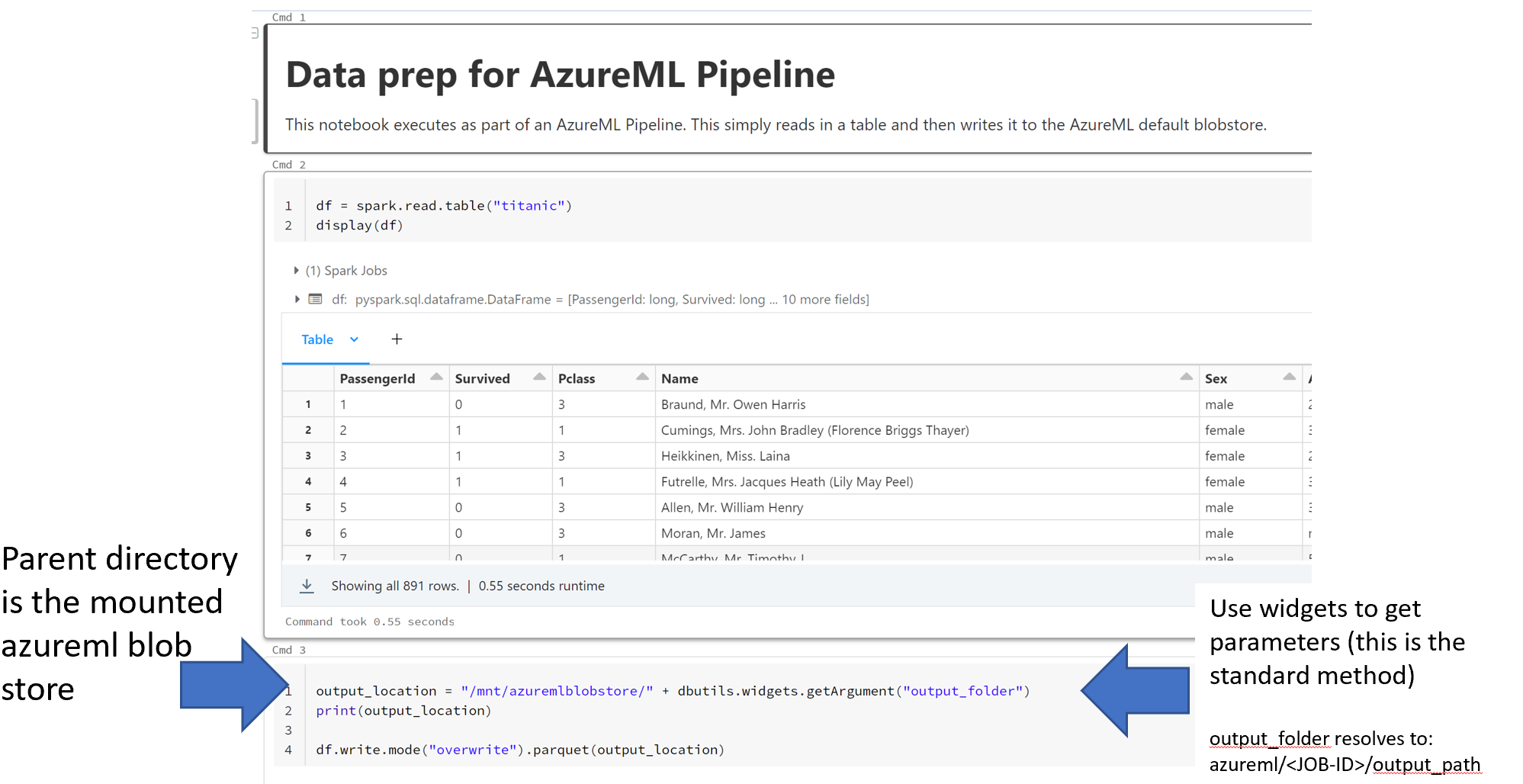
Task: Click the dataframe table icon next to df
Action: pyautogui.click(x=315, y=299)
